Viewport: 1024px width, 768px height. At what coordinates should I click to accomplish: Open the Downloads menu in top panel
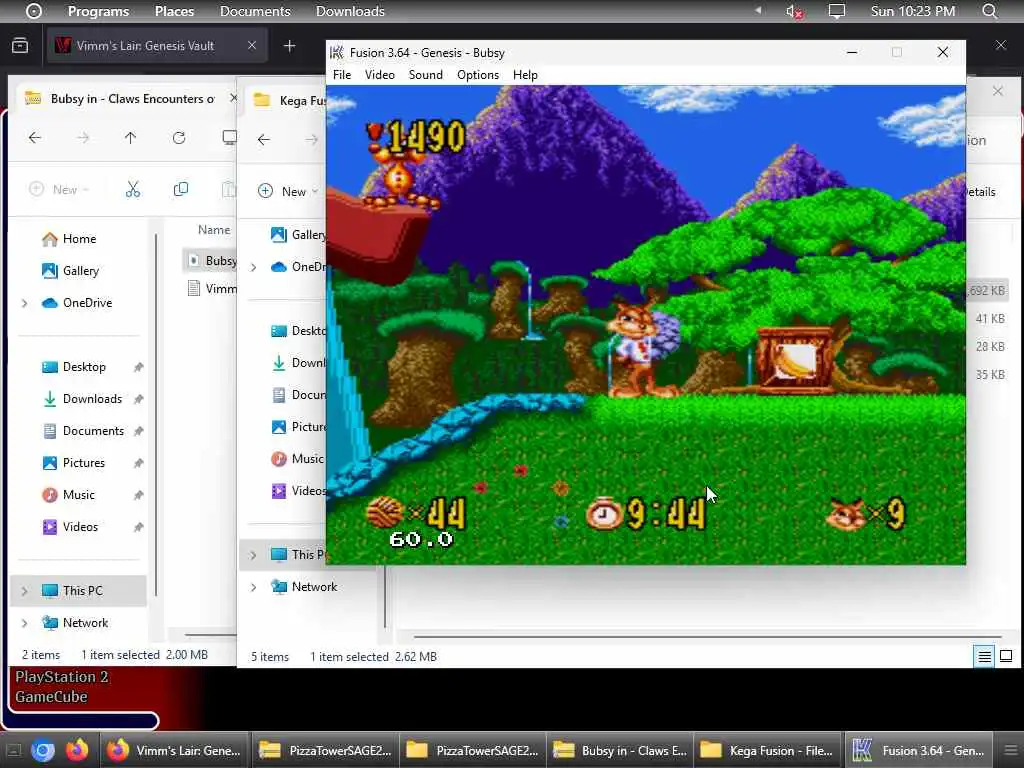click(x=350, y=11)
